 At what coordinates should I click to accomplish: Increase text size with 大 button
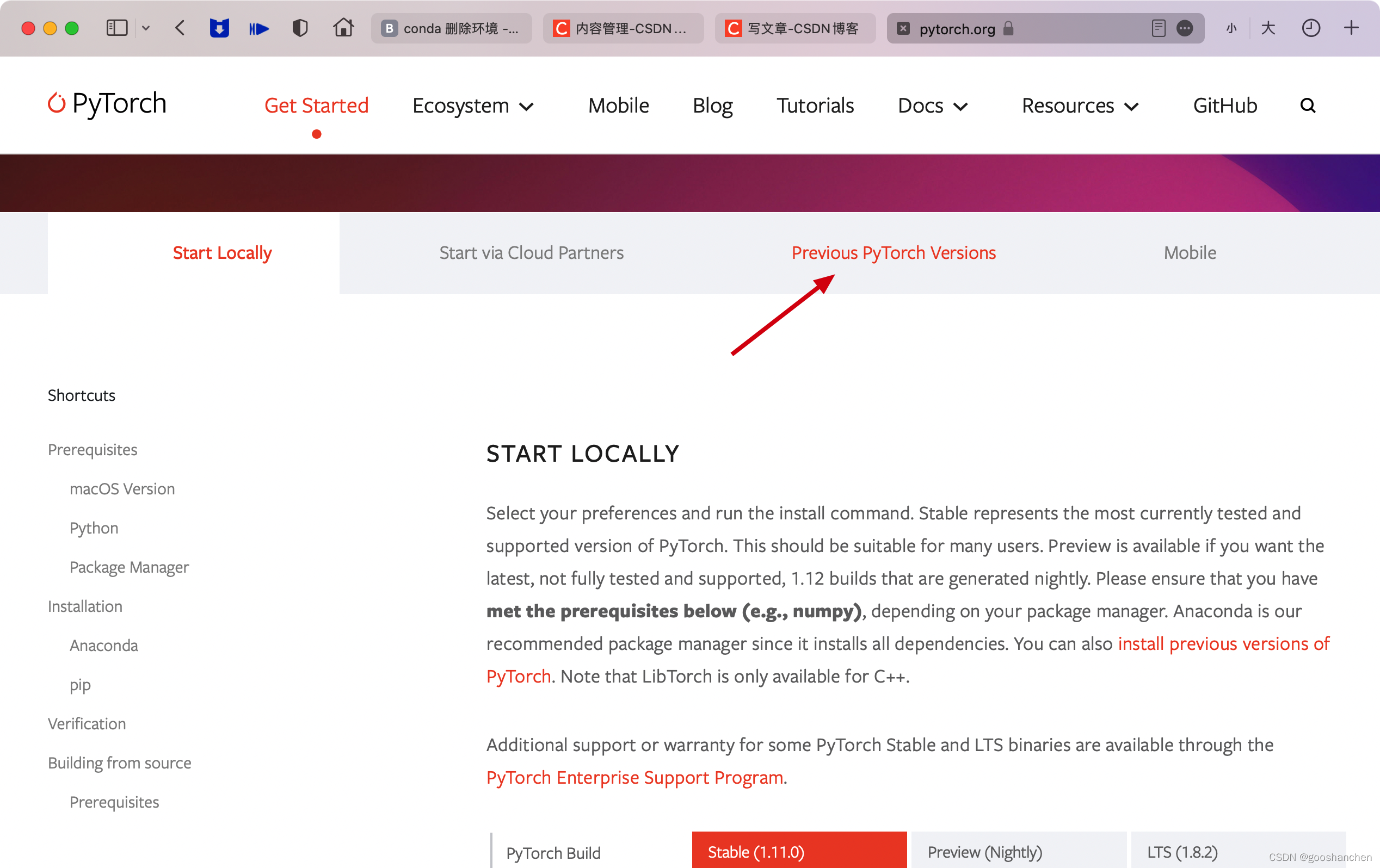click(x=1268, y=28)
